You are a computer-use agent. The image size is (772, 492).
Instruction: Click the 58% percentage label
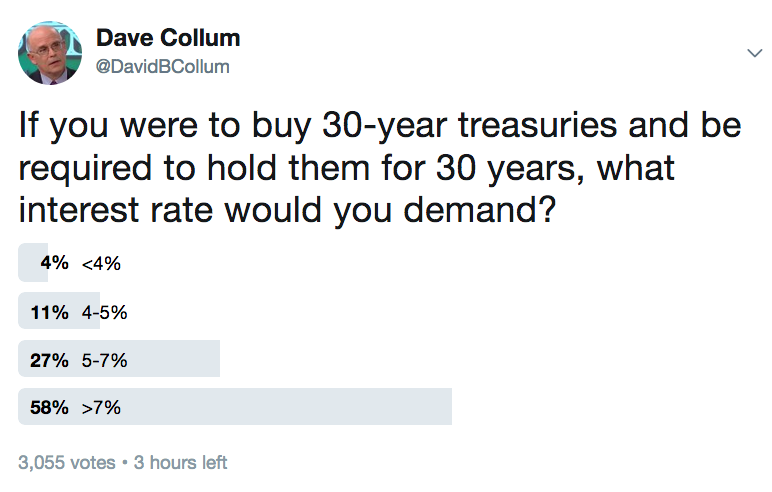click(49, 407)
